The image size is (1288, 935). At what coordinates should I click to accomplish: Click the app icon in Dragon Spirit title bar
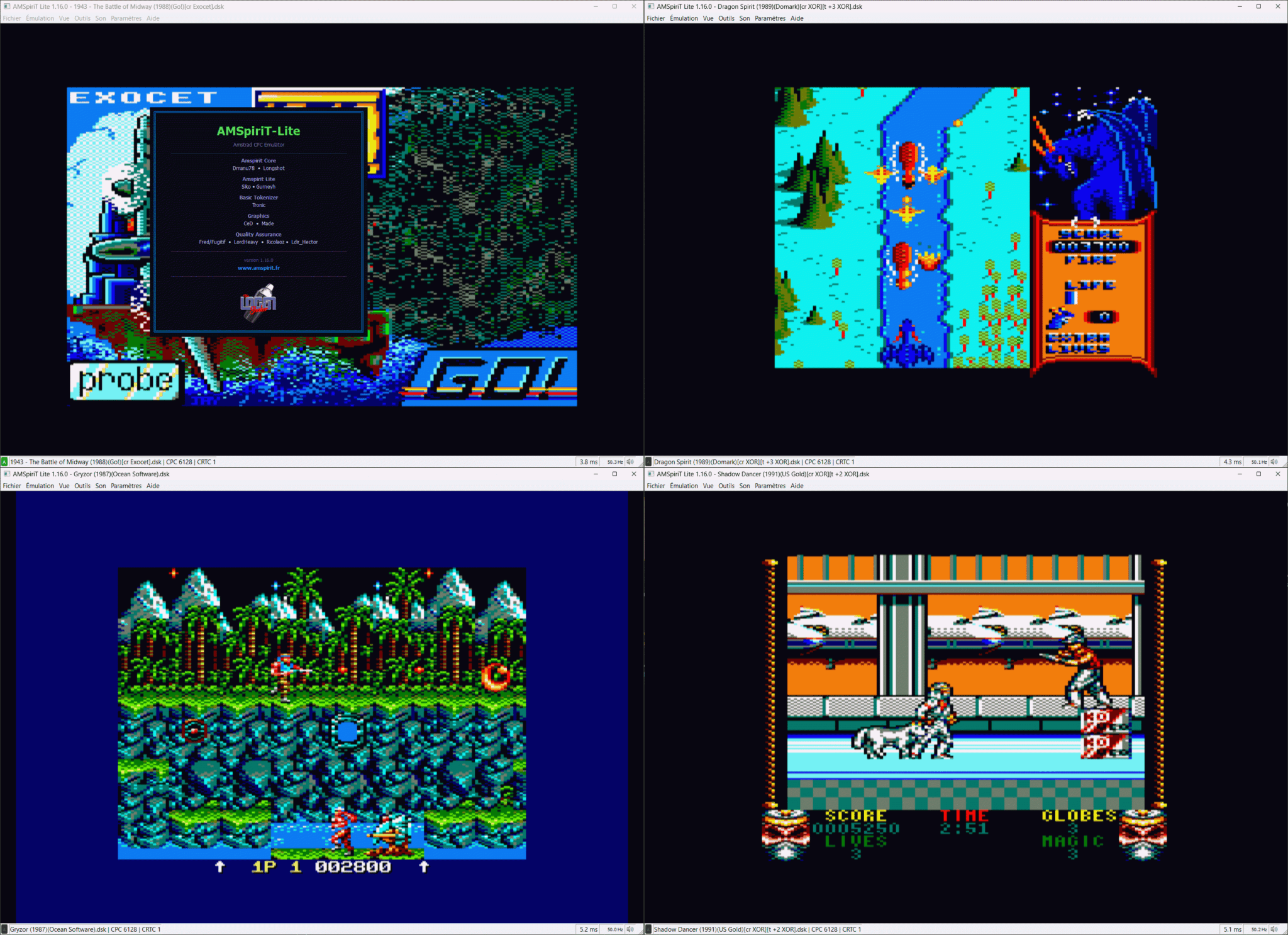pyautogui.click(x=651, y=6)
